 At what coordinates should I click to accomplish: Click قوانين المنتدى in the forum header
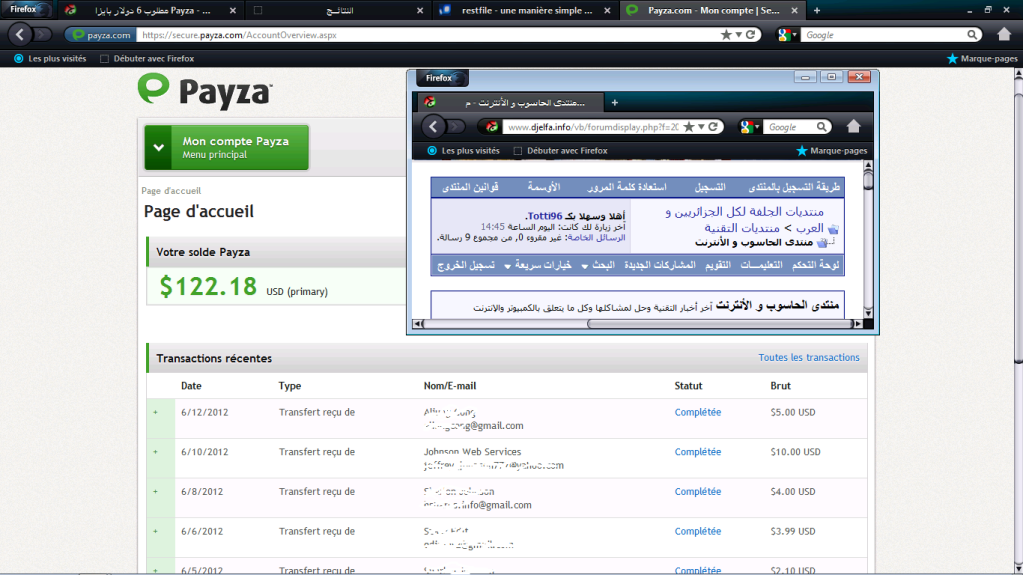tap(470, 187)
